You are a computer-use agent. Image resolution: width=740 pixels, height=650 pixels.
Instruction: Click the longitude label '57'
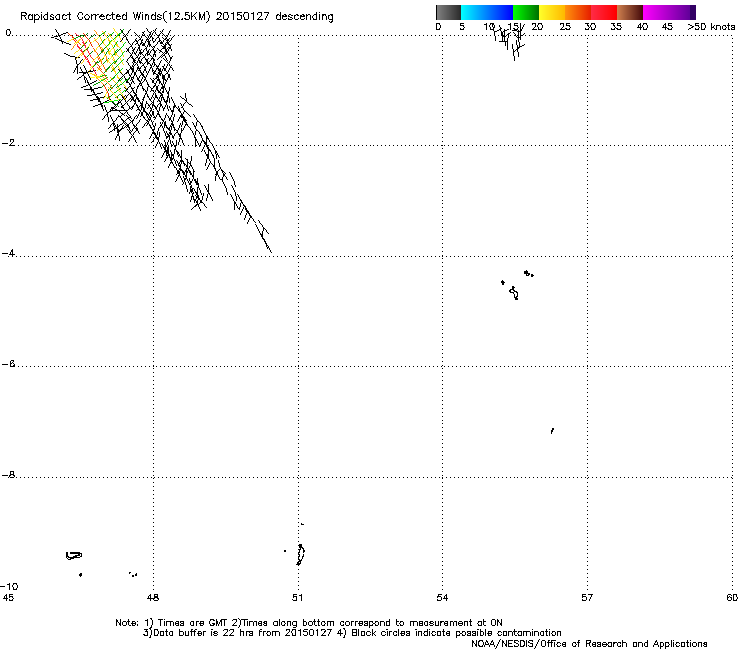(x=587, y=598)
